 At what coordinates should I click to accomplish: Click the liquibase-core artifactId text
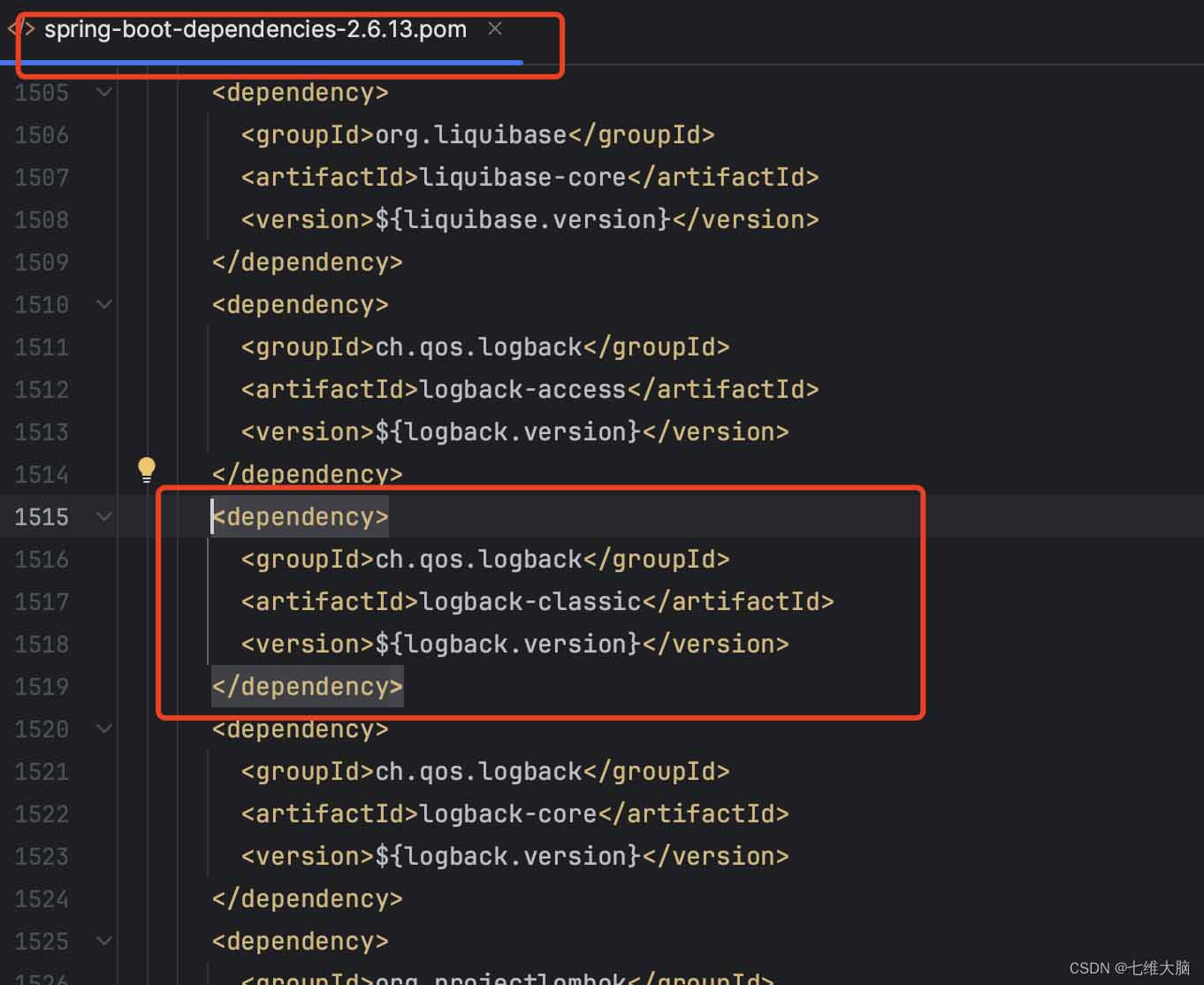(x=522, y=178)
